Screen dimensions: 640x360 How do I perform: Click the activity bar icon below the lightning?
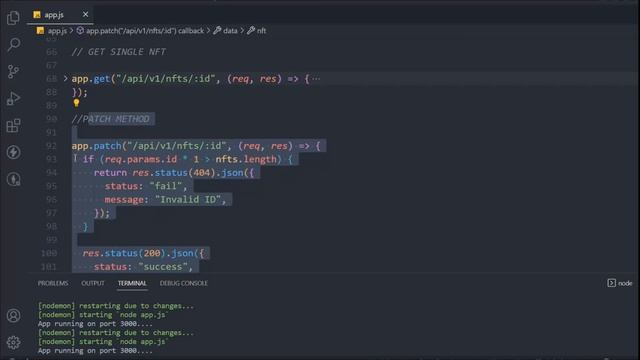pyautogui.click(x=13, y=179)
